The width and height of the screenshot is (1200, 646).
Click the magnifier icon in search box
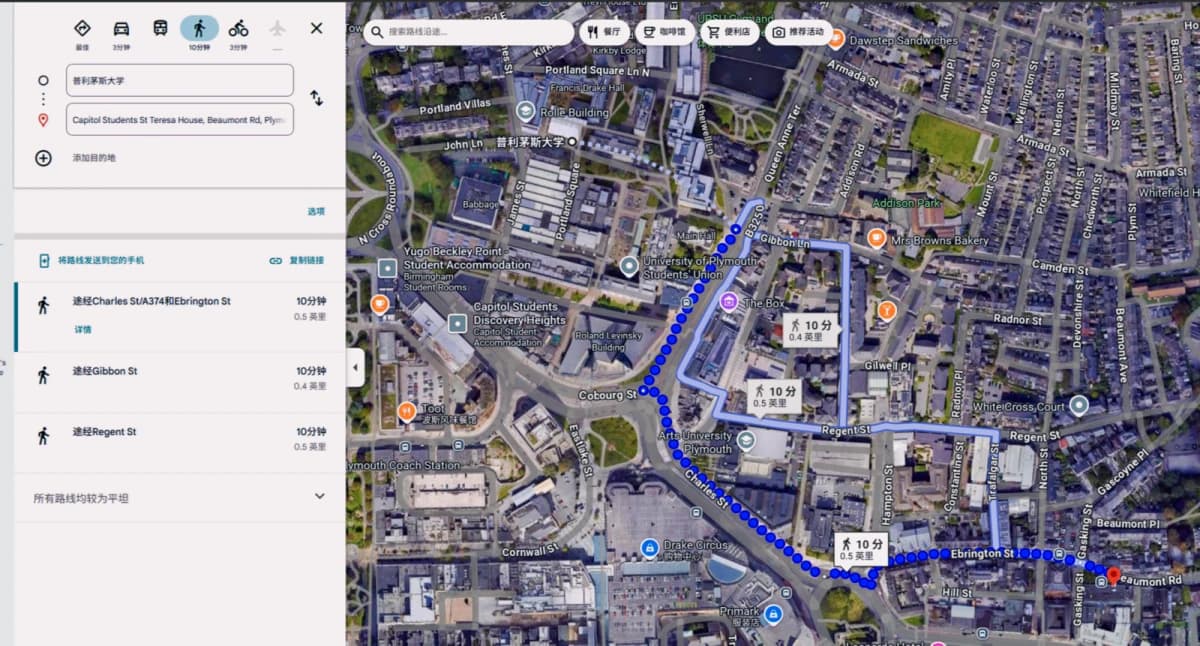coord(377,32)
